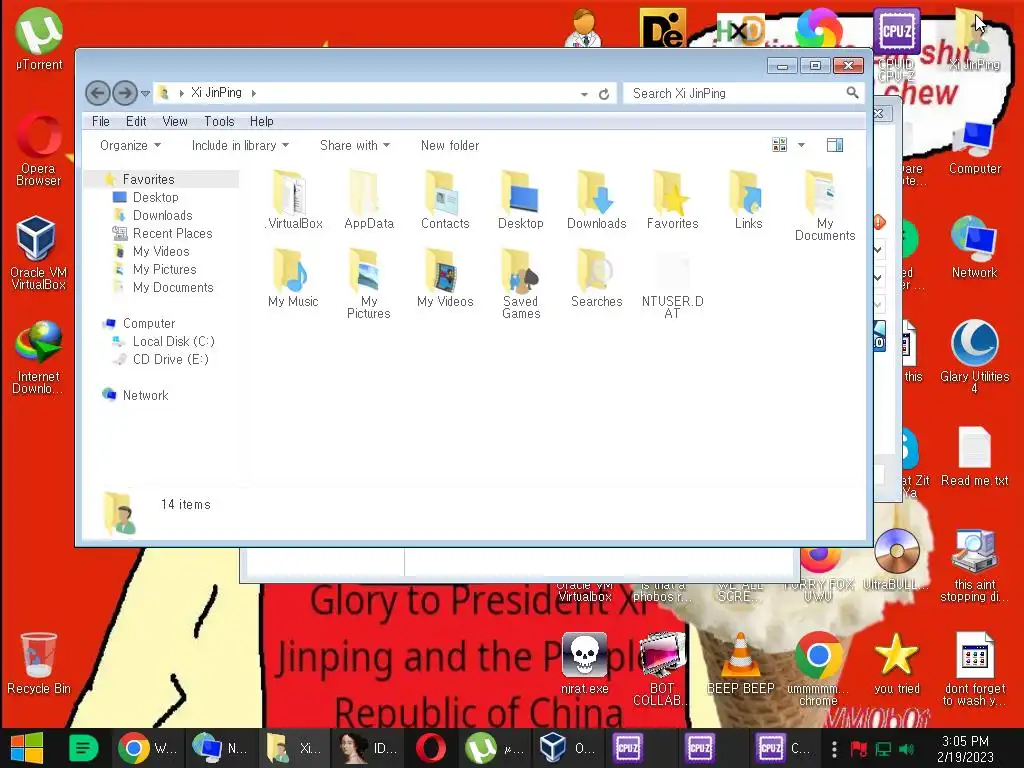1024x768 pixels.
Task: Open the .VirtualBox folder
Action: (293, 199)
